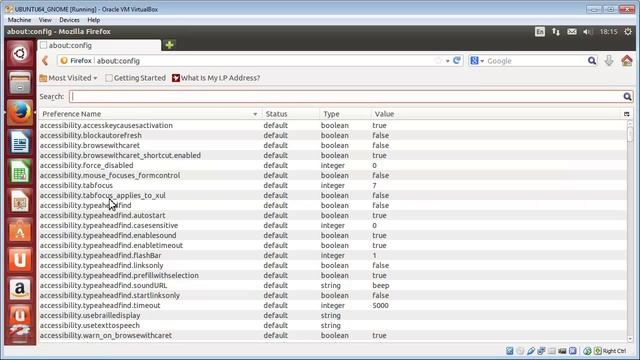
Task: Open address bar history dropdown arrow
Action: pos(447,61)
